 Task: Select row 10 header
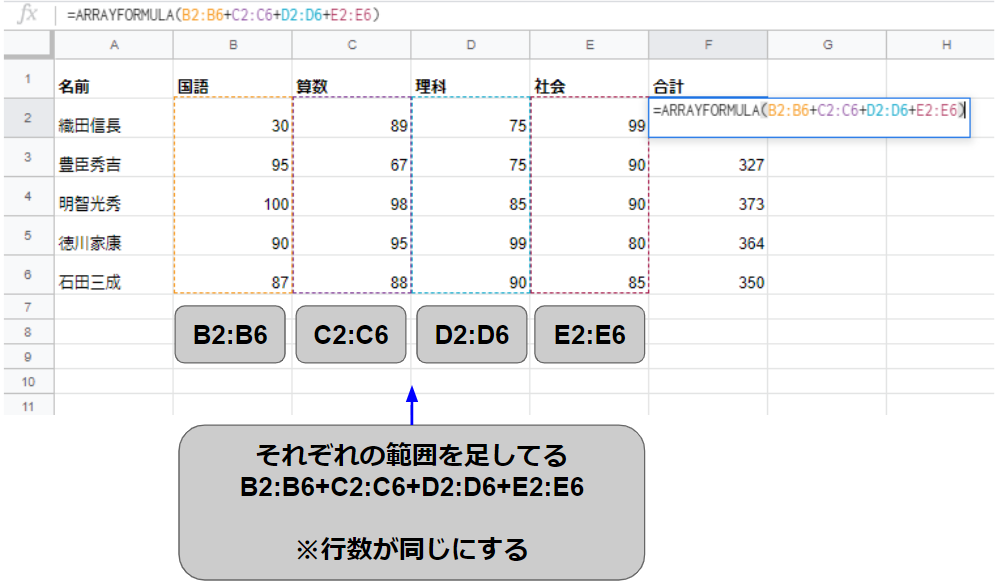click(28, 381)
